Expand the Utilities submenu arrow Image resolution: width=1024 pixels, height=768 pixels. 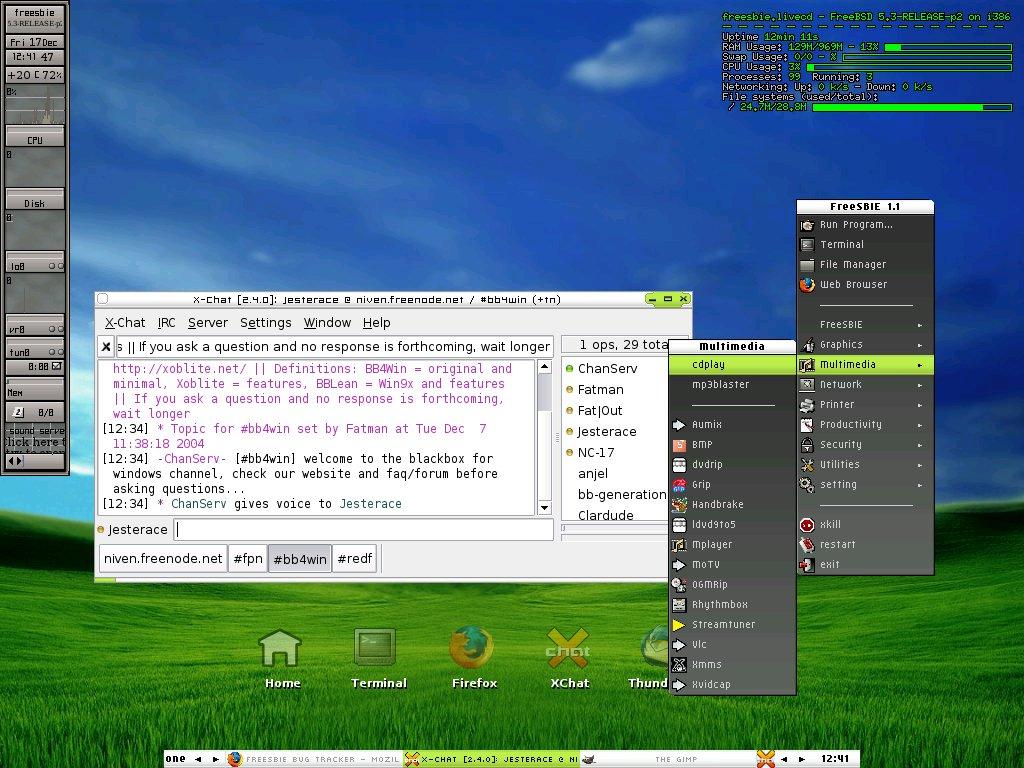pyautogui.click(x=920, y=466)
